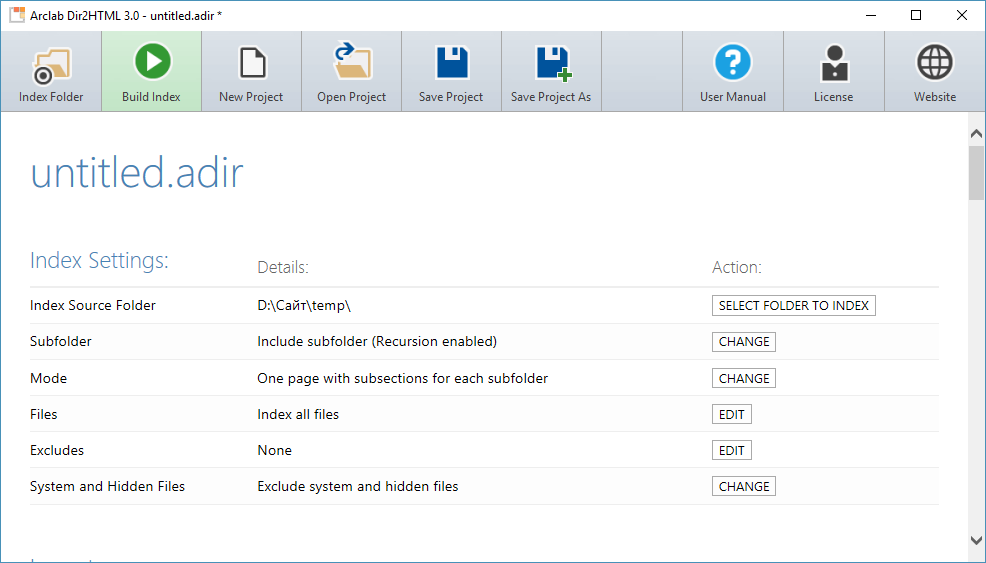Change the index Mode setting
The width and height of the screenshot is (986, 563).
point(744,379)
